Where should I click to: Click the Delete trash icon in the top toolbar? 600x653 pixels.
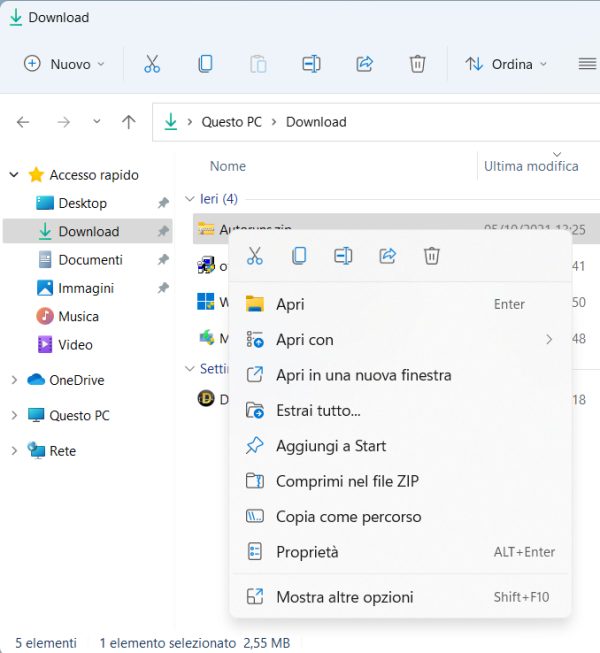(x=417, y=64)
